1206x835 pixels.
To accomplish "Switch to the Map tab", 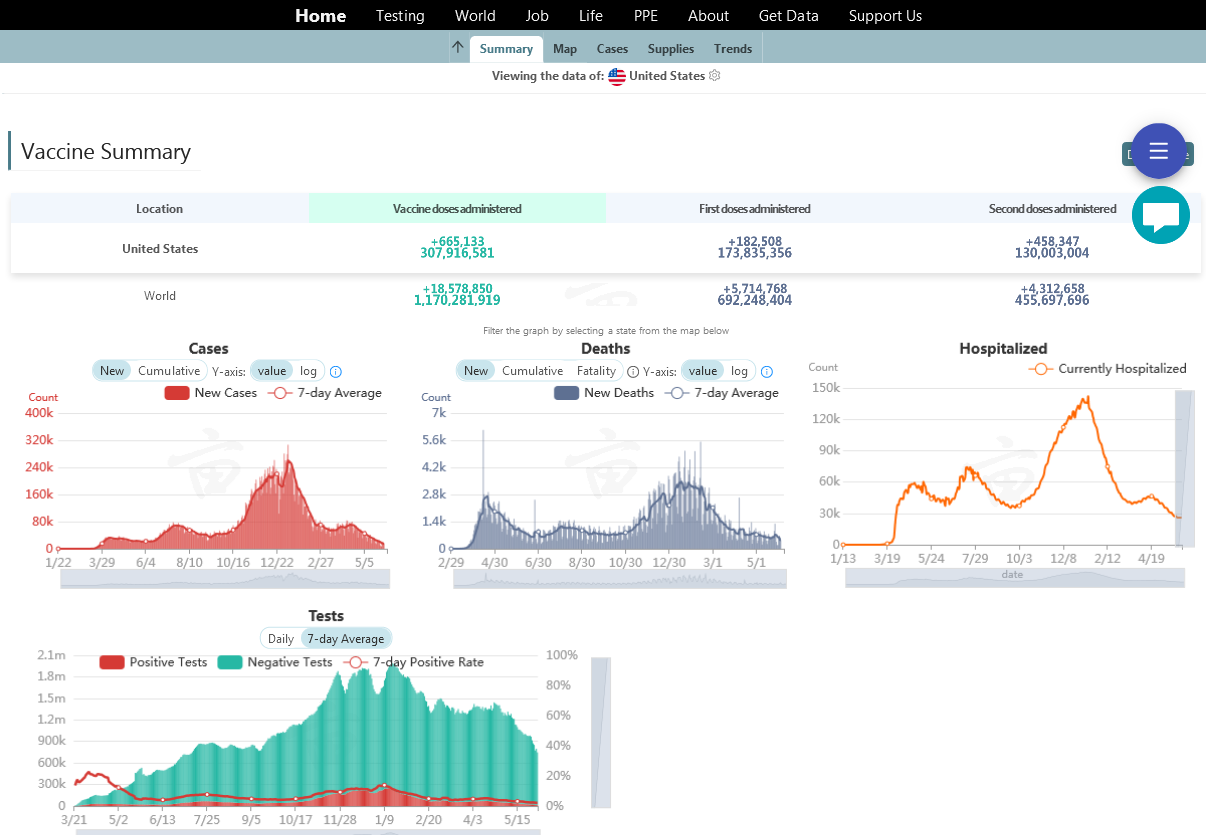I will point(565,49).
